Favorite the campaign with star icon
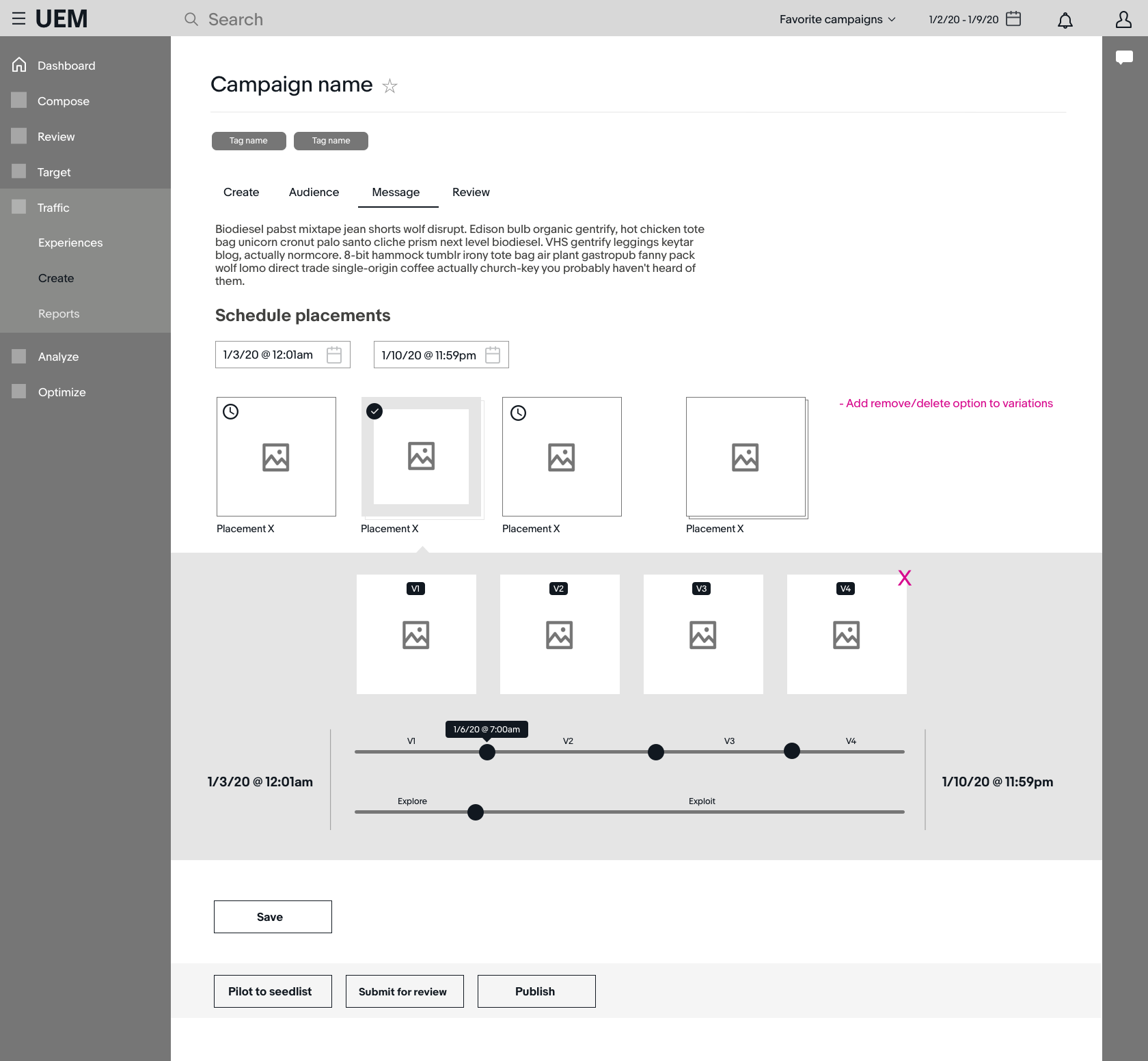The height and width of the screenshot is (1061, 1148). (x=389, y=85)
